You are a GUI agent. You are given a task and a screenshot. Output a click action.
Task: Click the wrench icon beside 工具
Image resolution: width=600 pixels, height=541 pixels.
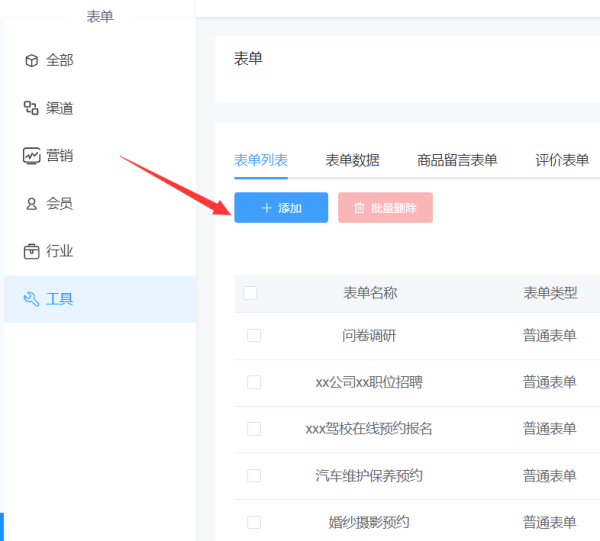point(31,299)
